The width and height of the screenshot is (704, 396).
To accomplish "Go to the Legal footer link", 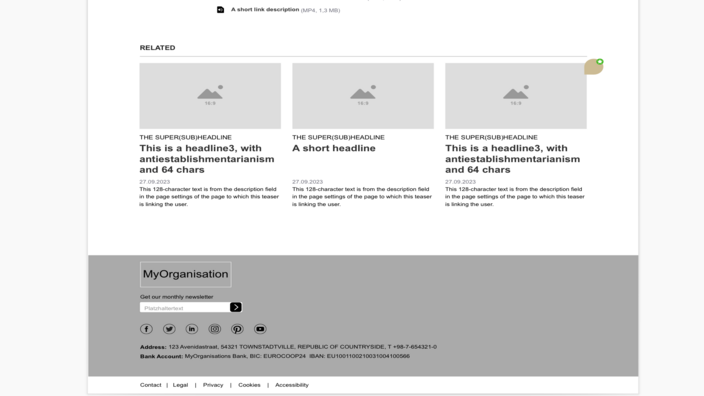I will pos(180,385).
